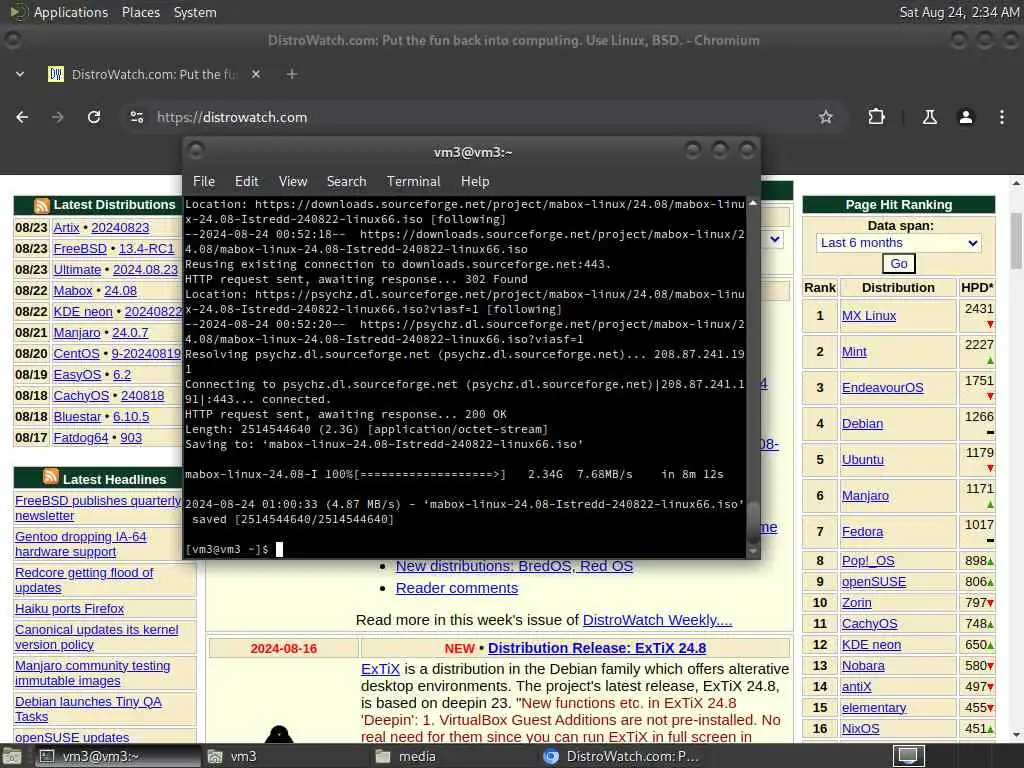Open the Gentoo dropping IA-64 hardware support headline
This screenshot has height=768, width=1024.
[x=80, y=544]
